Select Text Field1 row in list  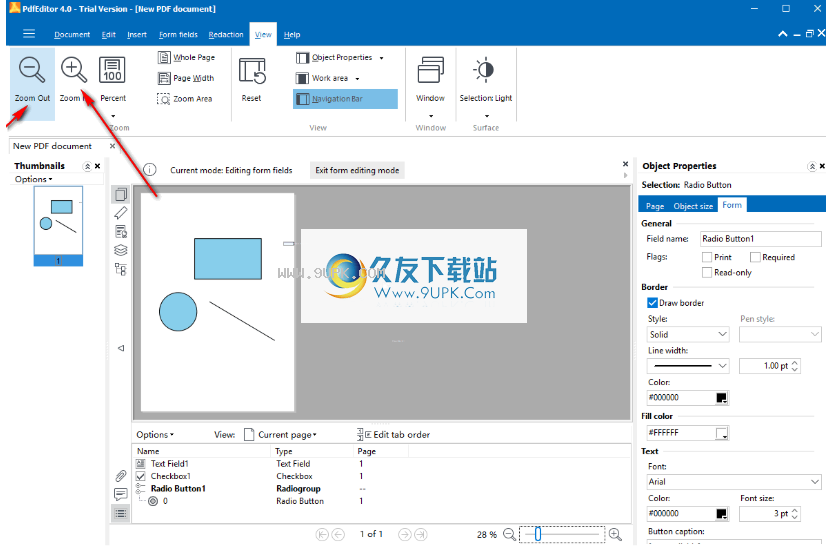click(380, 464)
